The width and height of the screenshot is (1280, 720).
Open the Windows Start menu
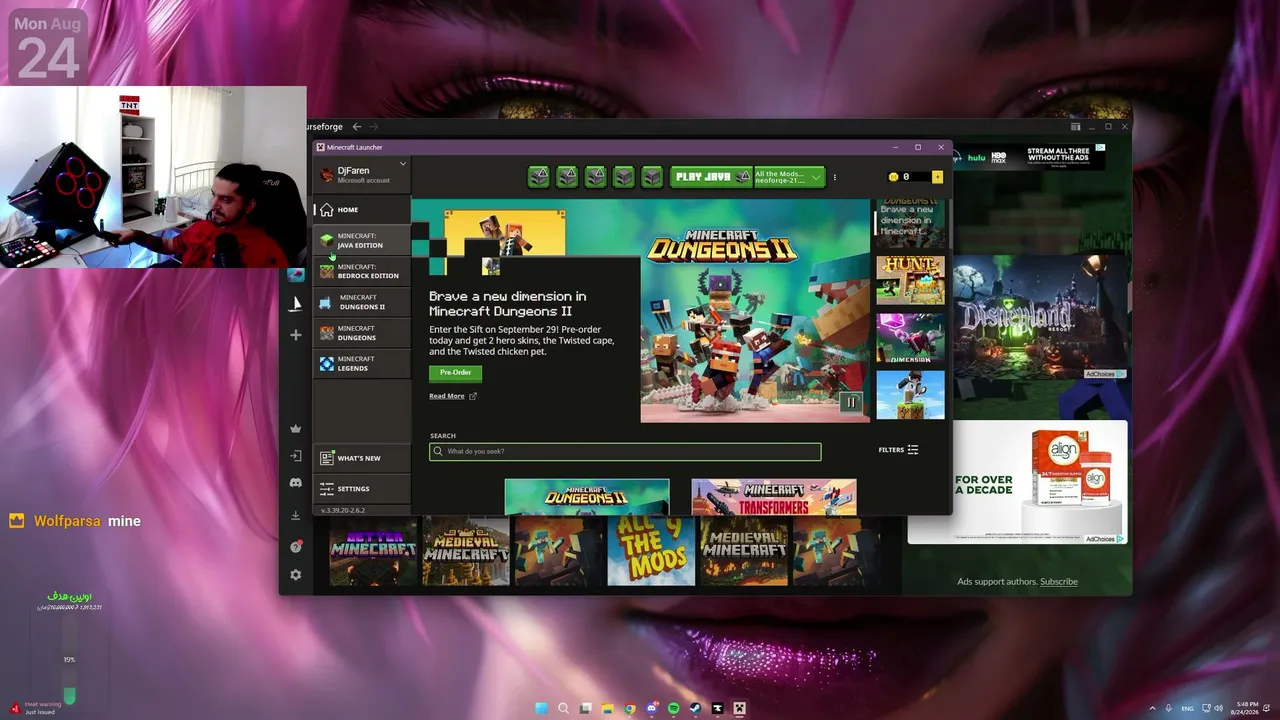coord(541,708)
